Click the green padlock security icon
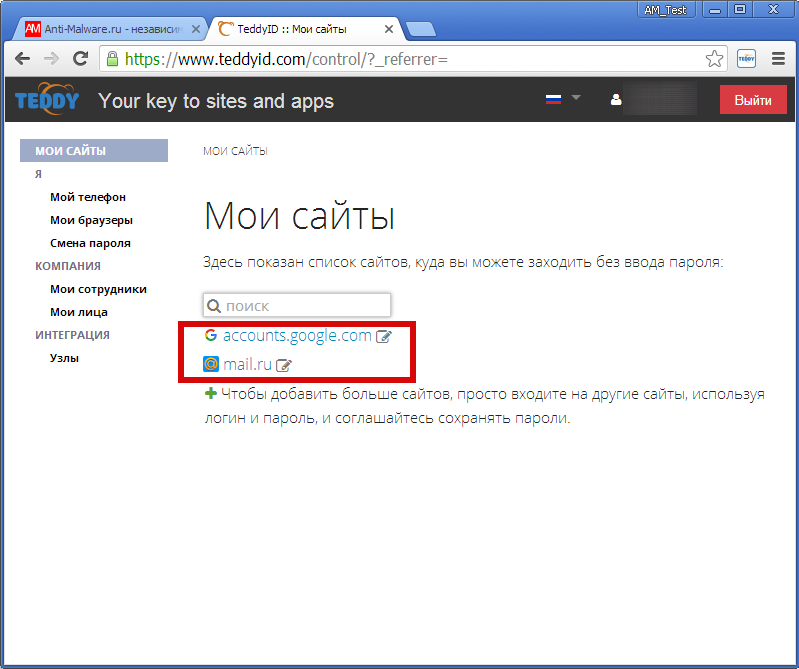Viewport: 799px width, 669px height. pyautogui.click(x=112, y=59)
